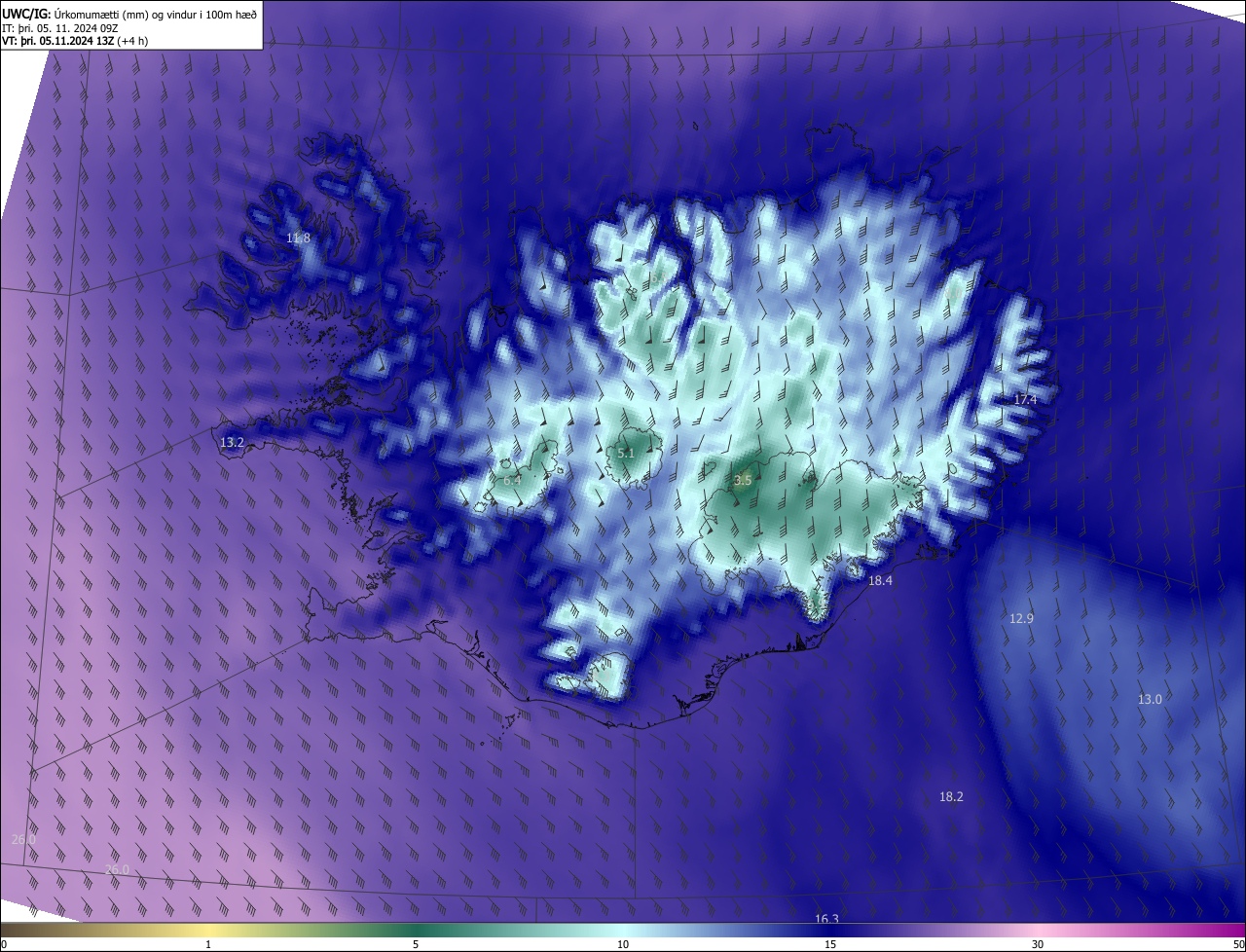Click the 12.9 value label
Image resolution: width=1246 pixels, height=952 pixels.
(x=1021, y=618)
